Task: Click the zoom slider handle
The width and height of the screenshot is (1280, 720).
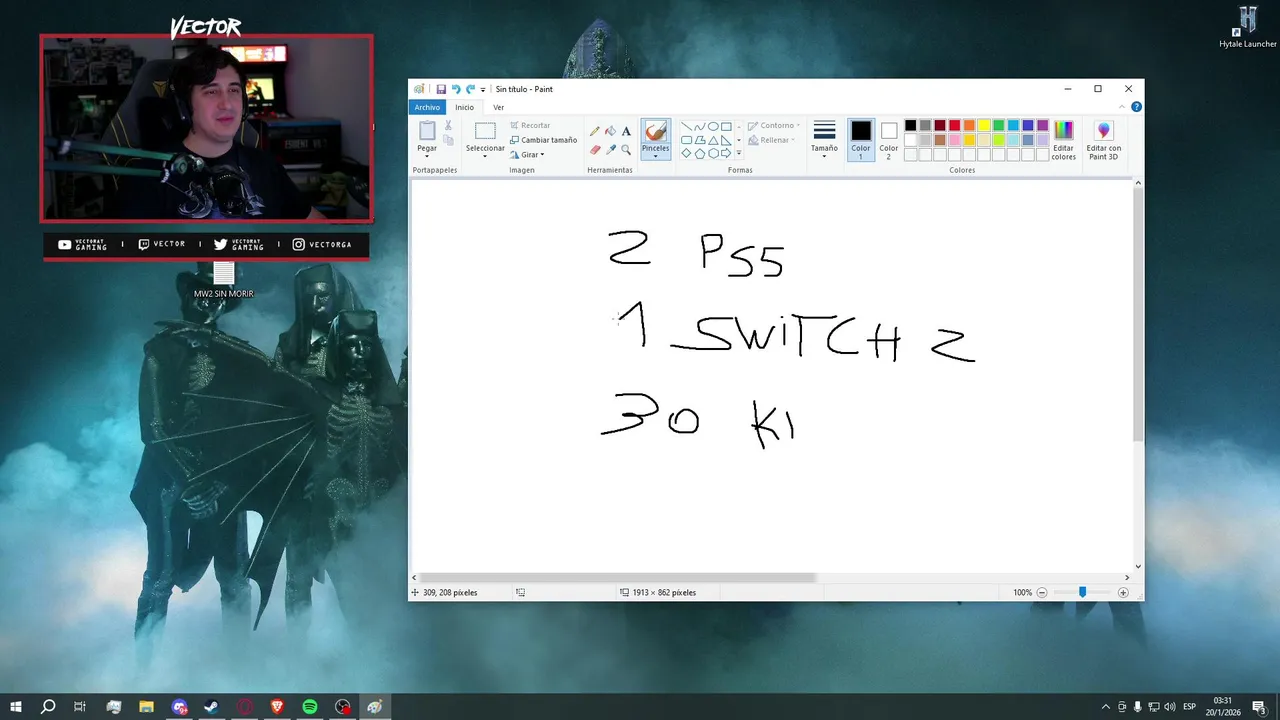Action: [1082, 593]
